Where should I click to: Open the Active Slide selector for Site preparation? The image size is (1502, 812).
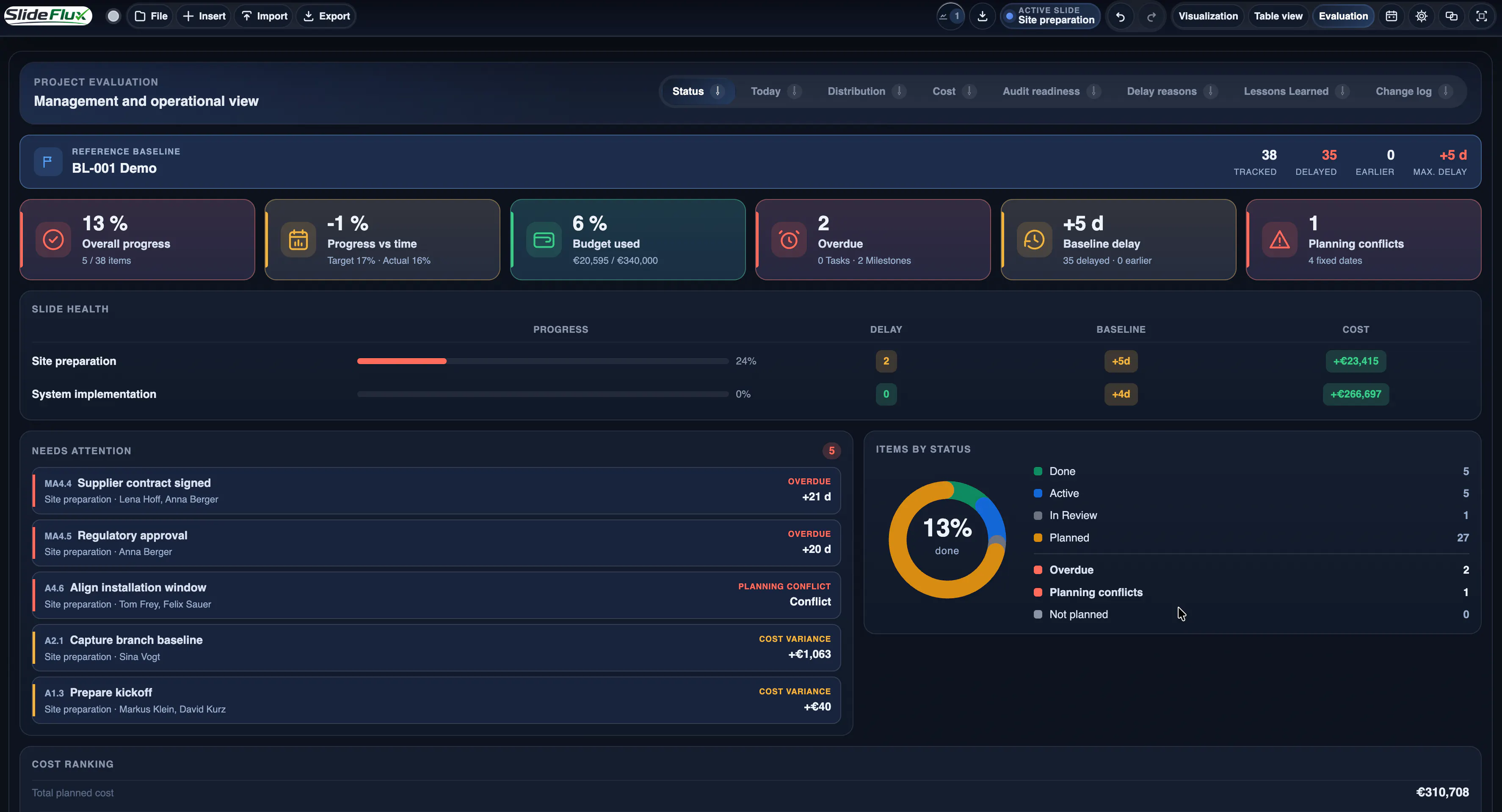[1051, 16]
